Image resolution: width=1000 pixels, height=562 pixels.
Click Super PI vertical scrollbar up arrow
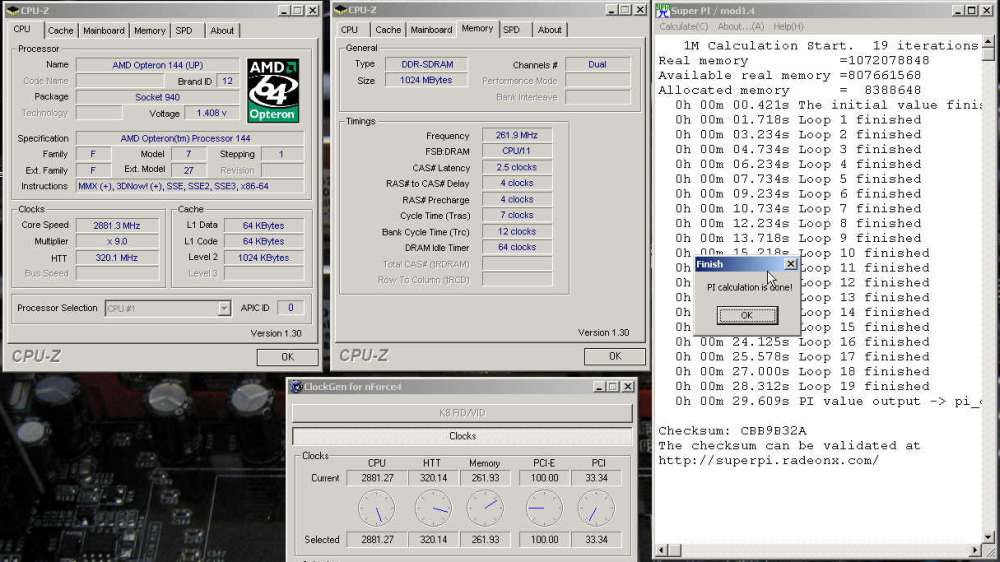coord(988,41)
